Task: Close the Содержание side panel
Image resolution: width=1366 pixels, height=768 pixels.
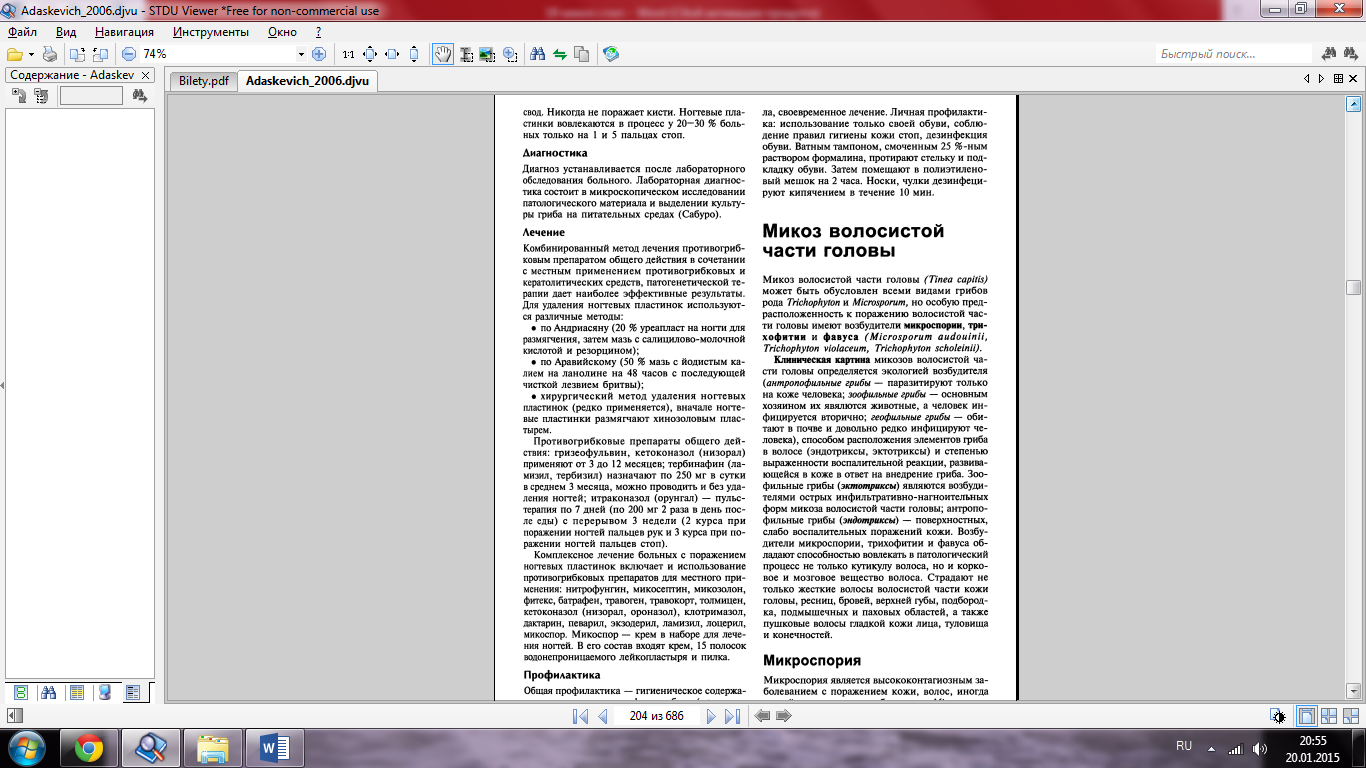Action: (x=145, y=75)
